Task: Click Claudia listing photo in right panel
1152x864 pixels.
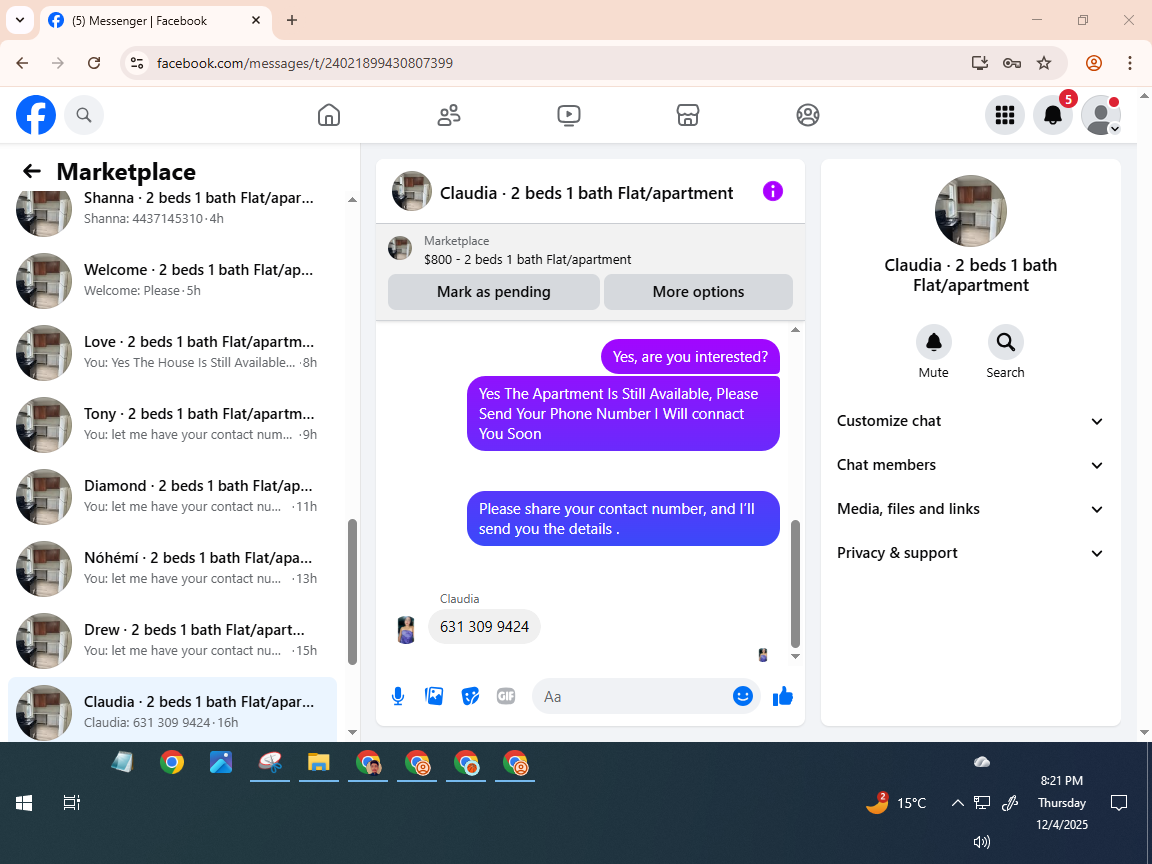Action: [971, 211]
